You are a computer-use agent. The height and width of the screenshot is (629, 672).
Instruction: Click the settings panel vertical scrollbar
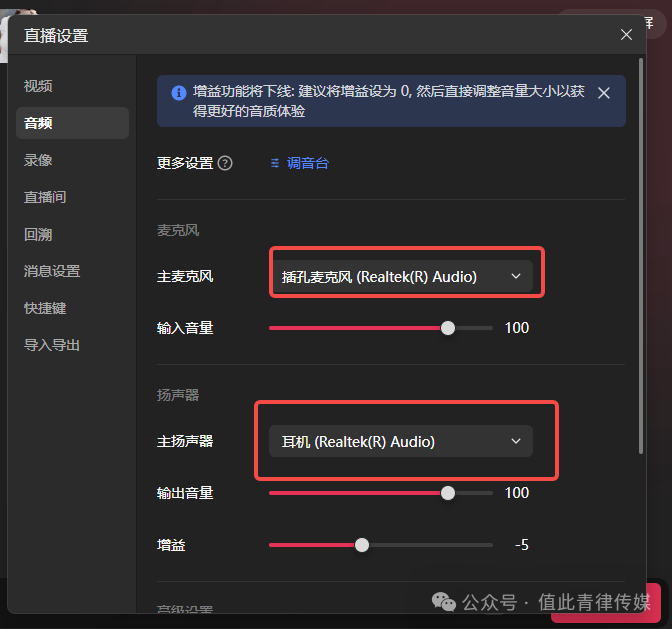[641, 256]
